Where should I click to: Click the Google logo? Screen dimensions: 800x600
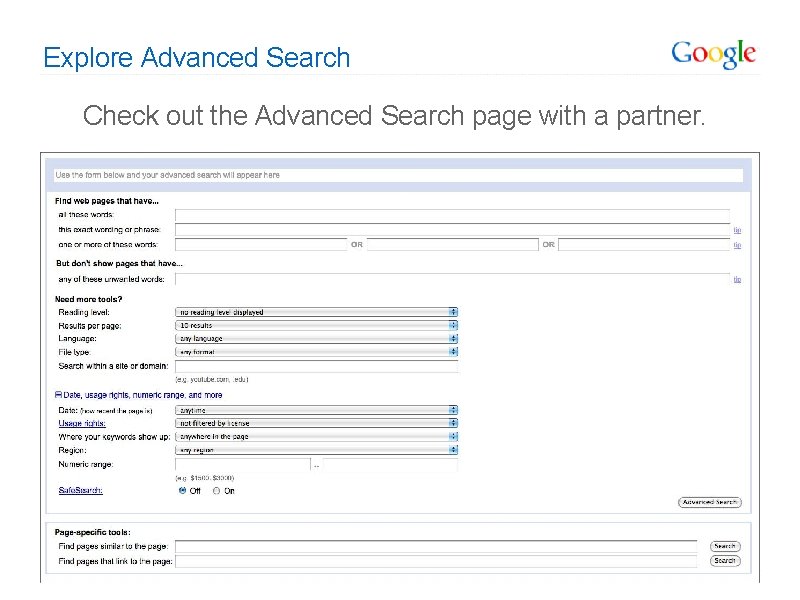pyautogui.click(x=713, y=54)
